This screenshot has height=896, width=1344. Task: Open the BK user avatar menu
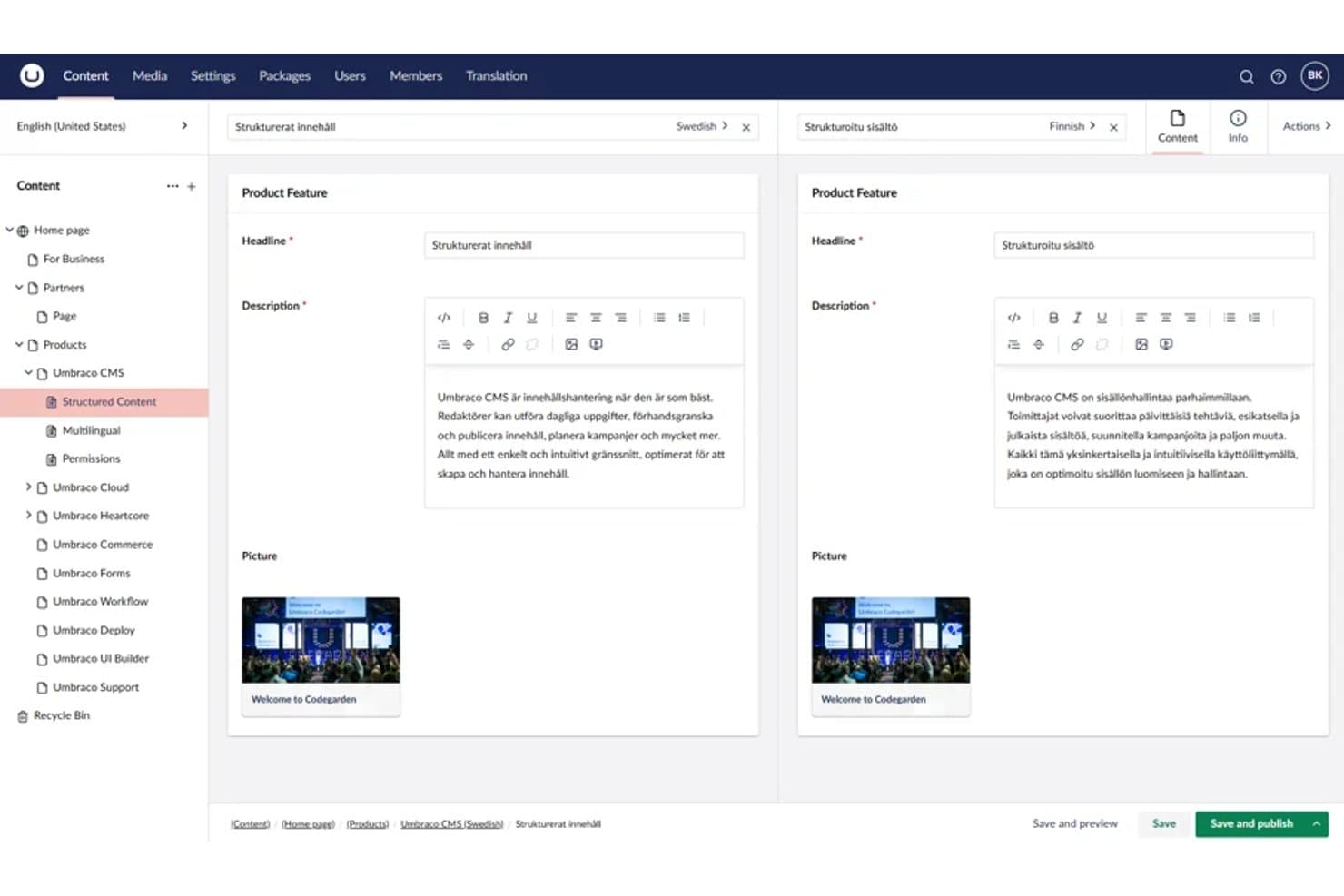click(x=1314, y=75)
